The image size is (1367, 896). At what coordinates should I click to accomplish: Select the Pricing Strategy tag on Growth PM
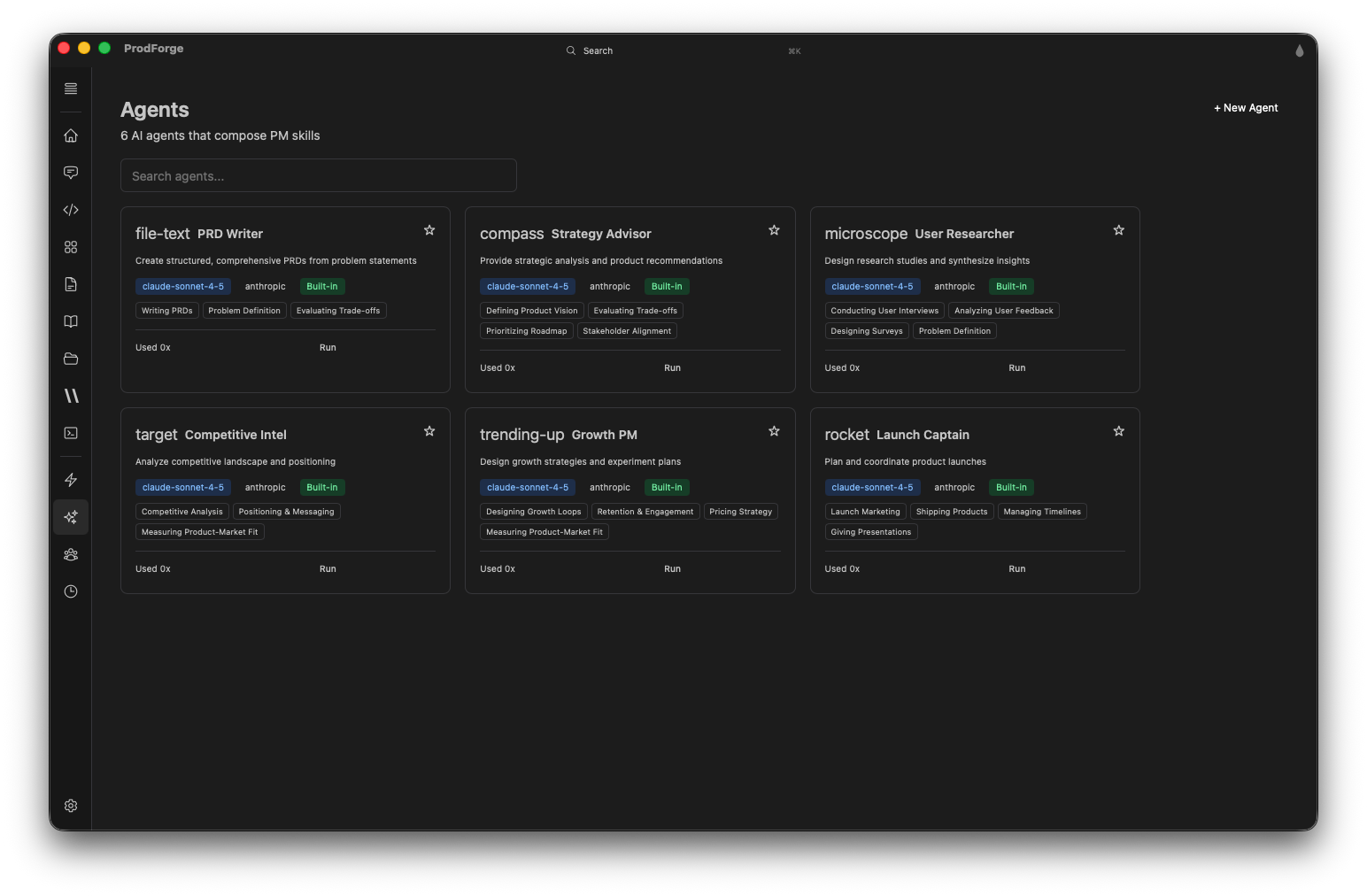741,511
